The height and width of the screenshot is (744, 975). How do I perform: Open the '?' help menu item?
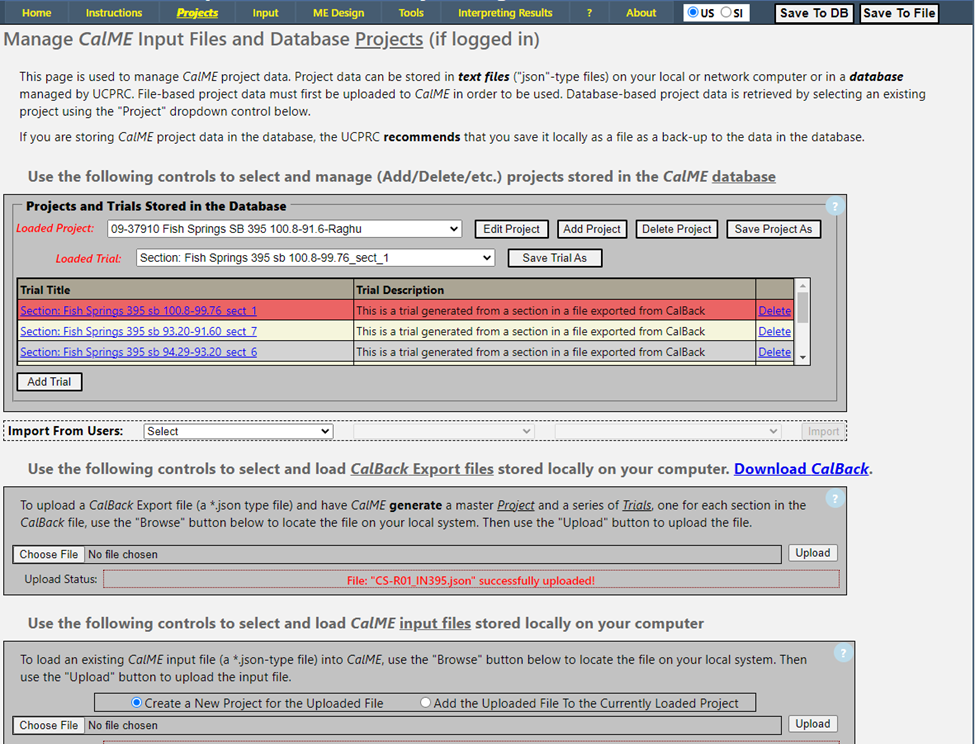pos(589,13)
